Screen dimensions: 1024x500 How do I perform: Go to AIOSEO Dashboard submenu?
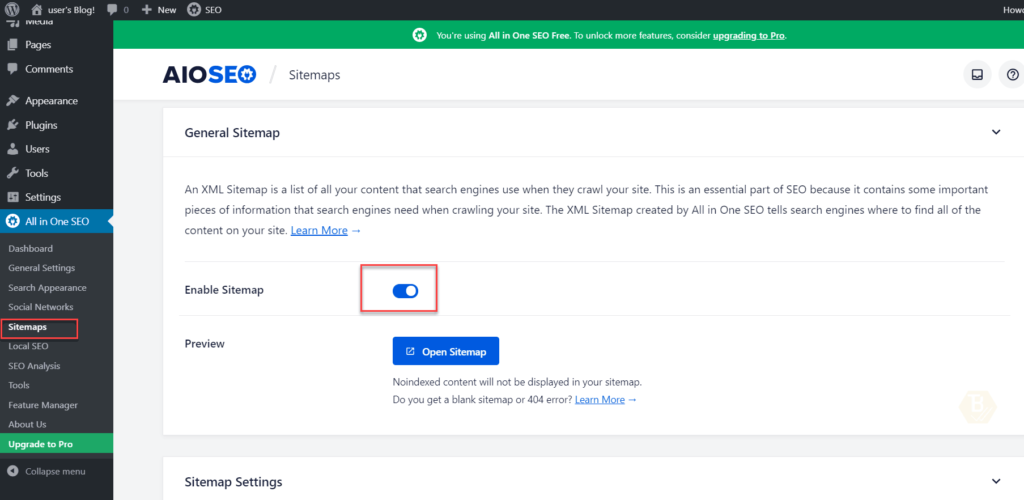(31, 249)
